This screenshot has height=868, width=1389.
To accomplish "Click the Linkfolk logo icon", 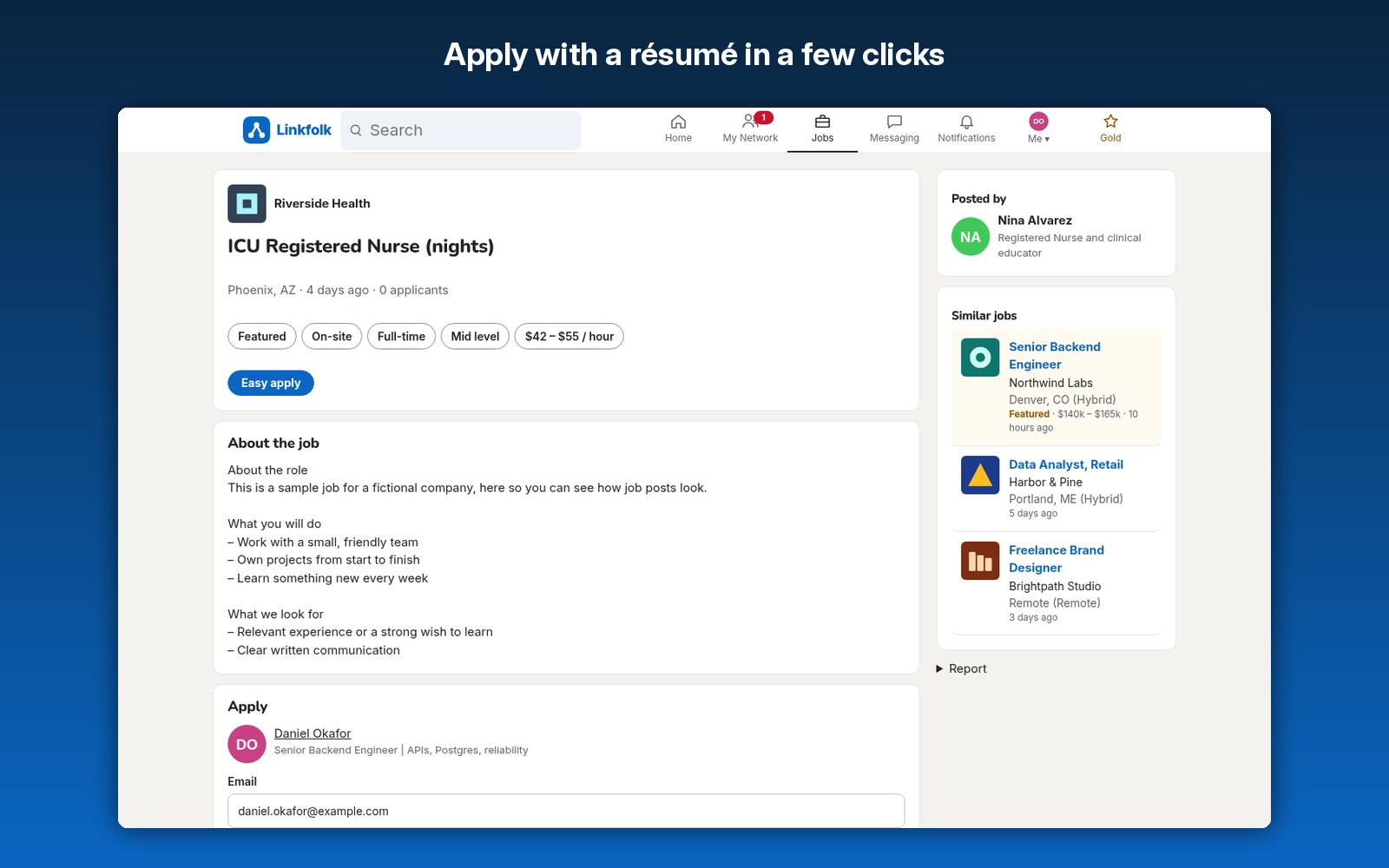I will [x=256, y=130].
